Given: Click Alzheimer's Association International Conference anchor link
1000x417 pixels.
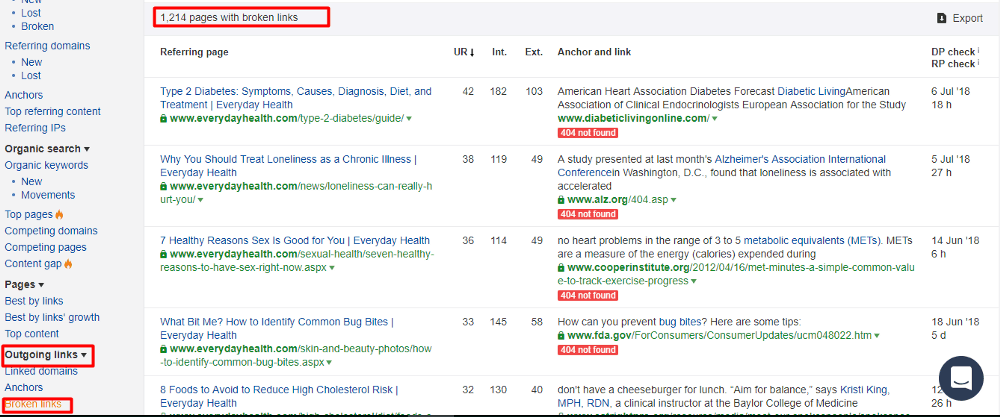Looking at the screenshot, I should coord(721,166).
